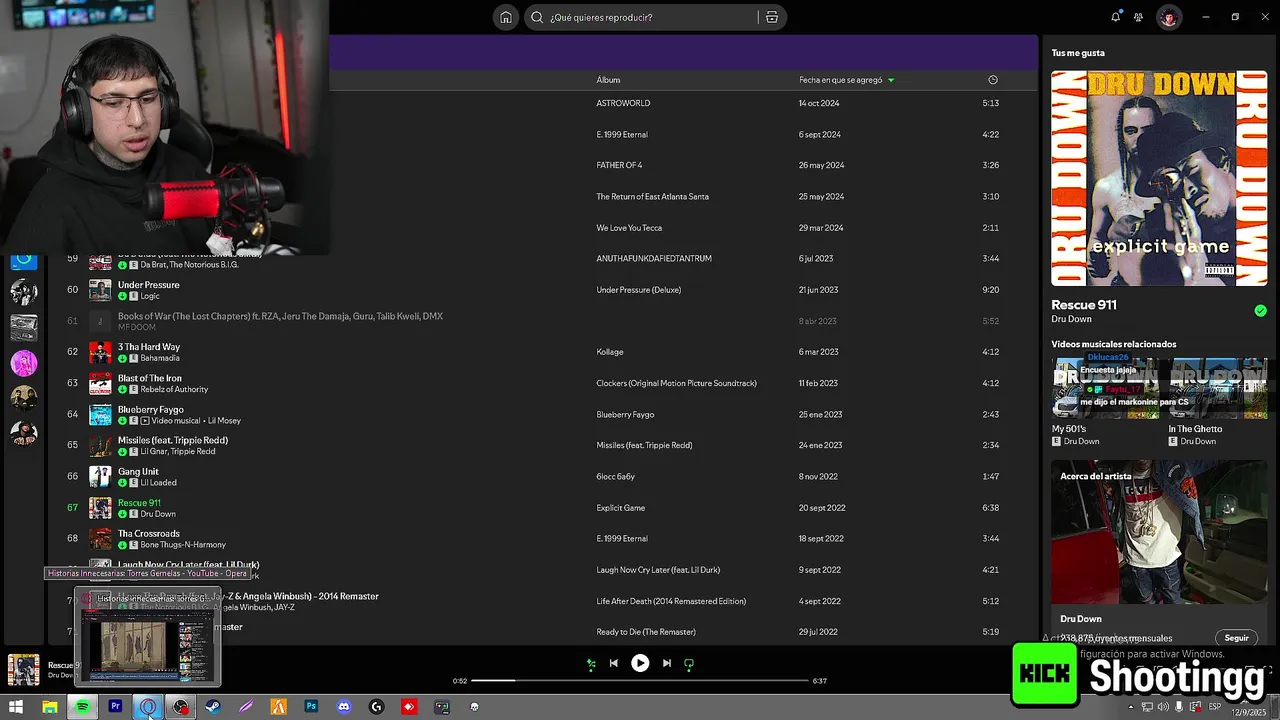Sort by Fecha en que se agregó arrow
The image size is (1280, 720).
click(891, 80)
